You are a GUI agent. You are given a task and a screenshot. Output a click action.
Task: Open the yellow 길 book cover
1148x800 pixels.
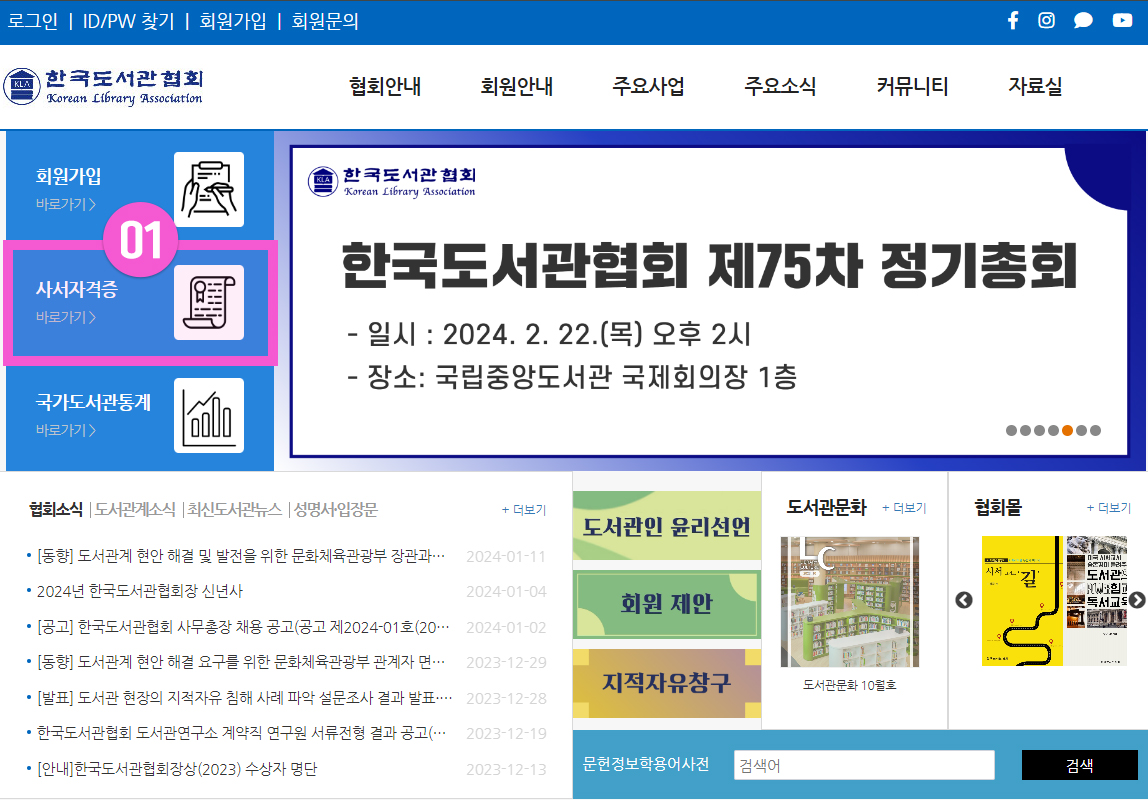(x=1022, y=601)
